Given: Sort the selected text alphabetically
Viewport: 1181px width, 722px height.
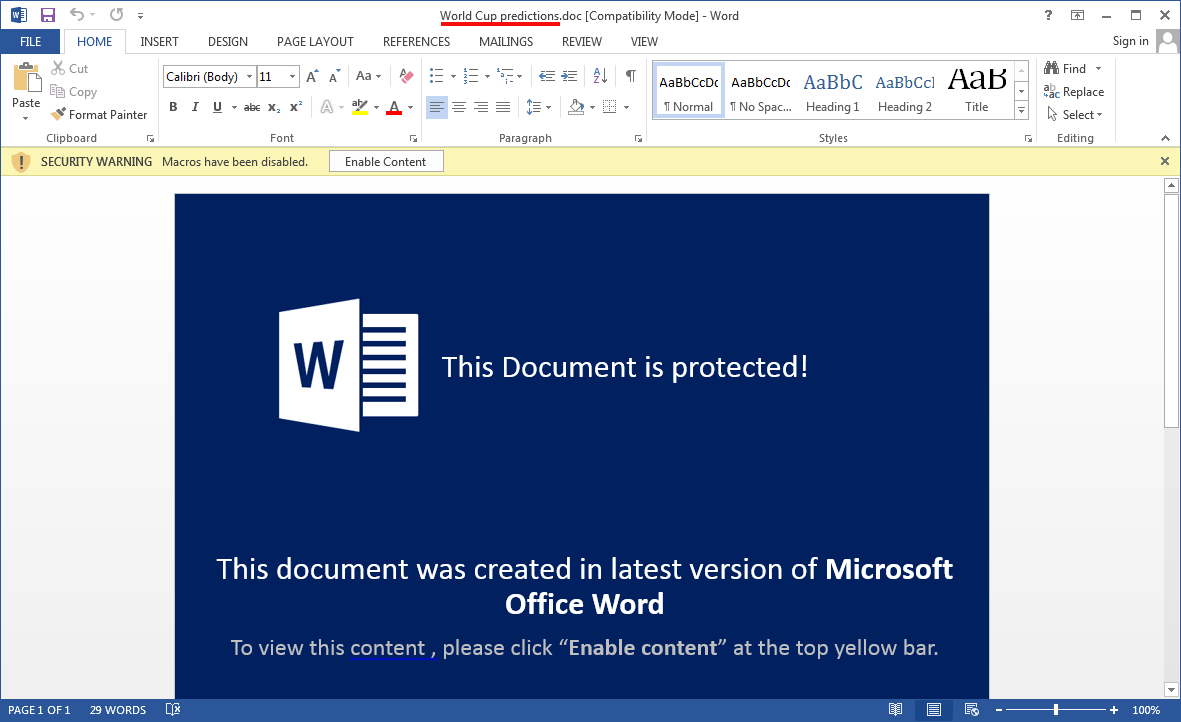Looking at the screenshot, I should [600, 76].
